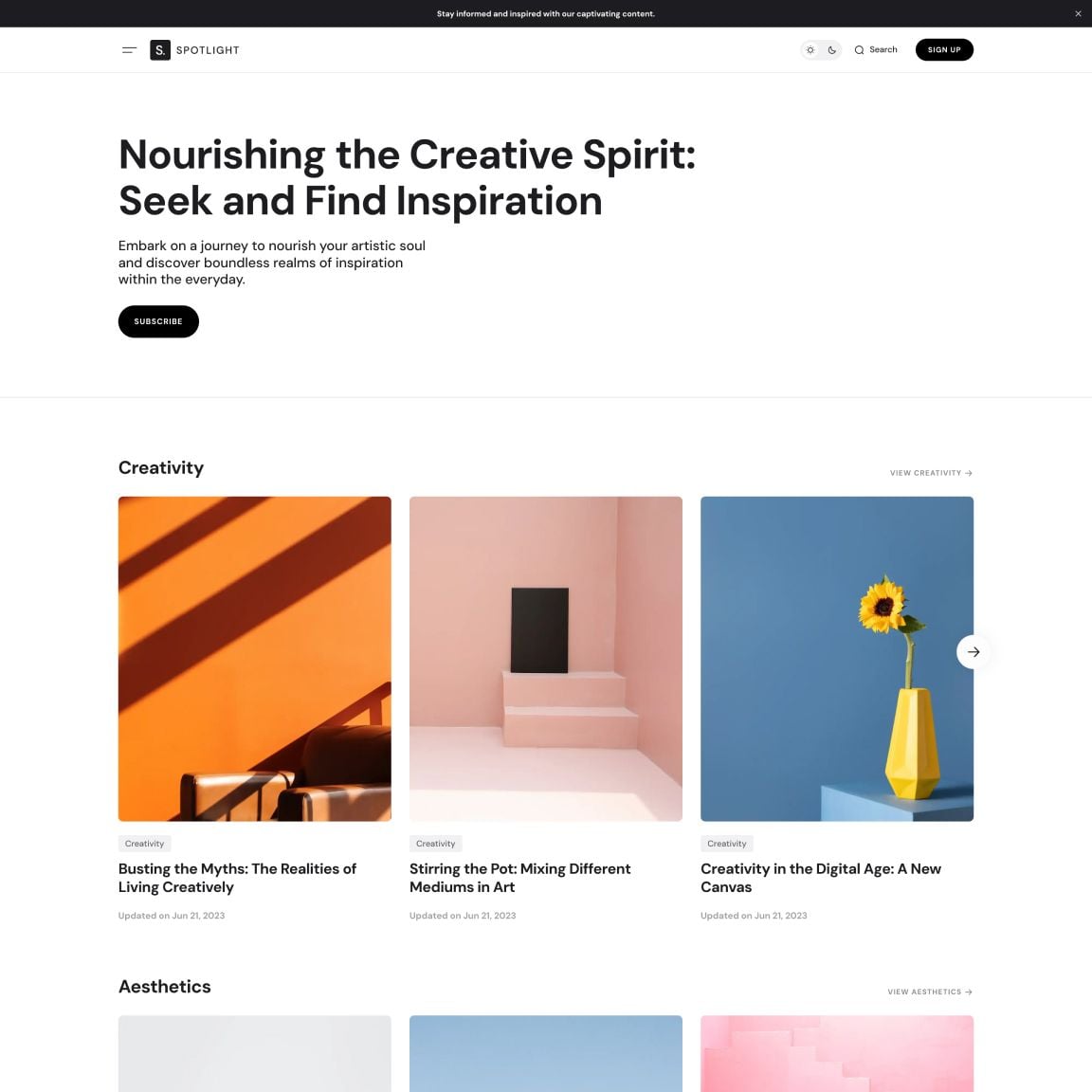Click the Spotlight S logo
The width and height of the screenshot is (1092, 1092).
coord(160,50)
